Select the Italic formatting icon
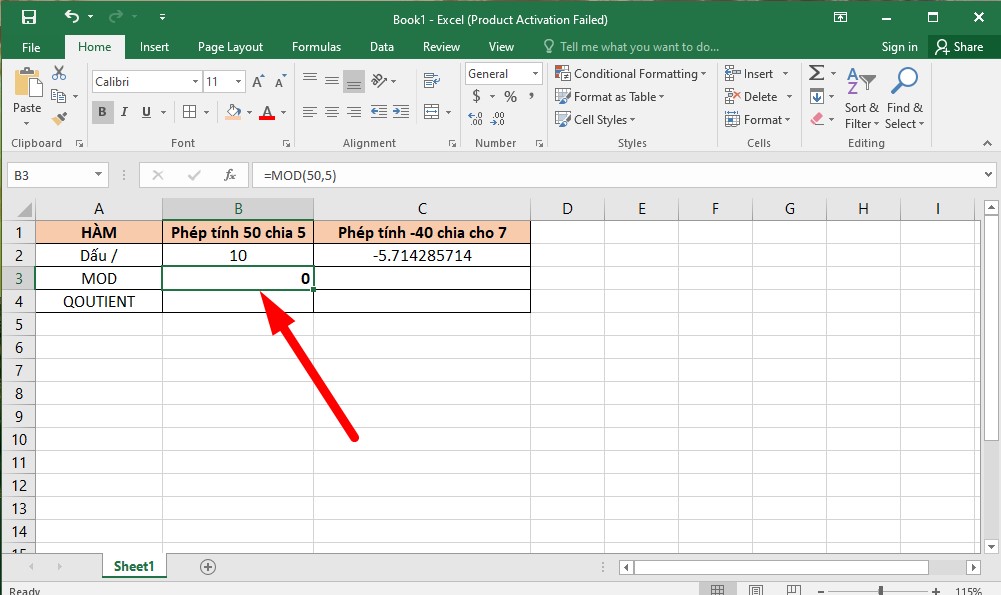This screenshot has width=1001, height=595. click(122, 112)
